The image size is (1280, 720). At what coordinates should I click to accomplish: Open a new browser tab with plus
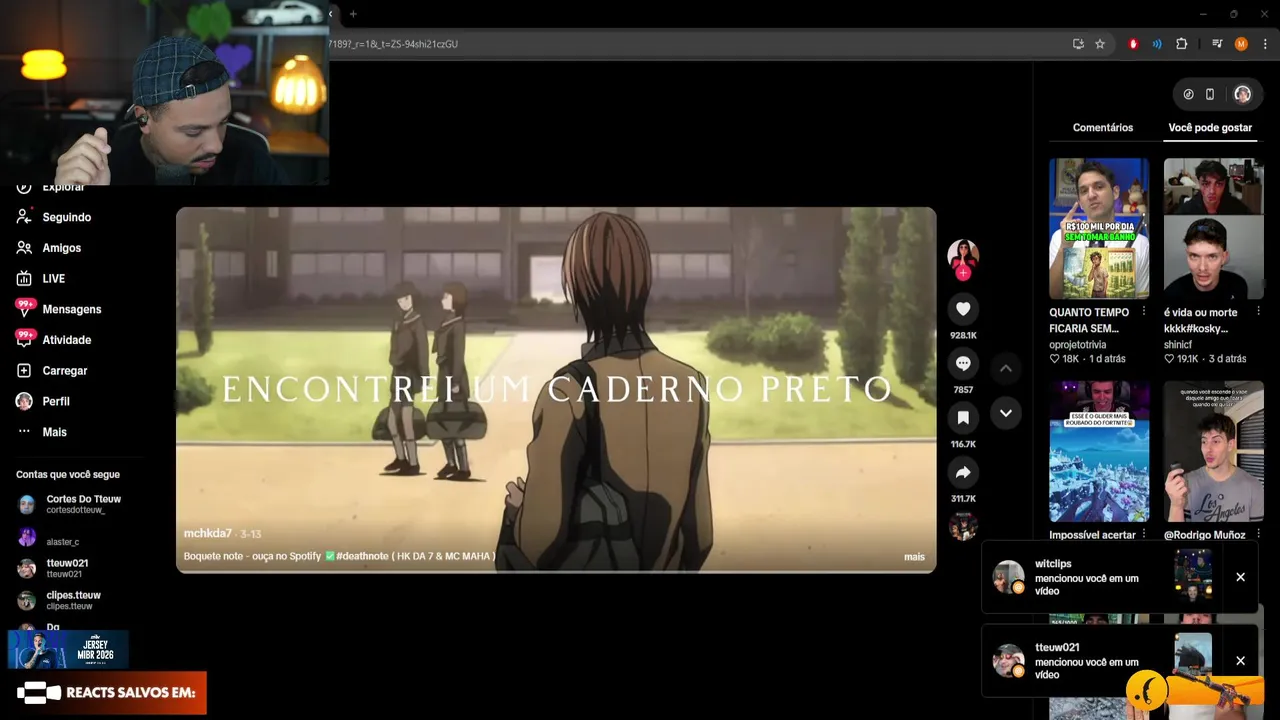353,14
